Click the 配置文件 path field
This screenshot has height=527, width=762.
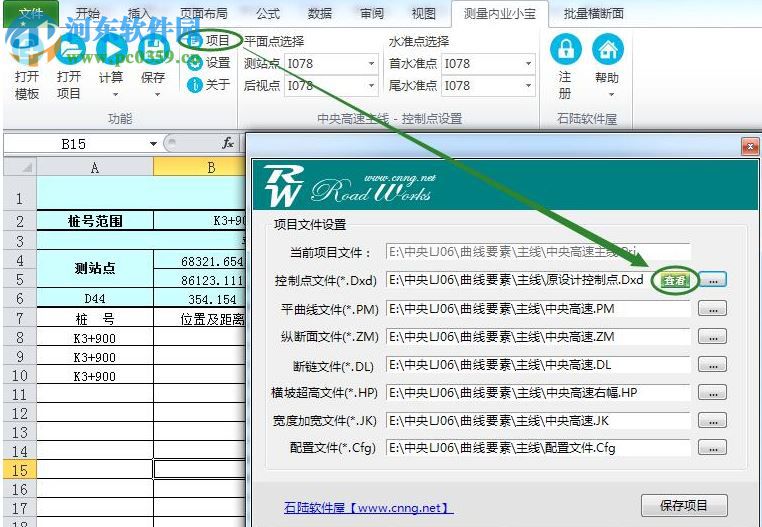point(538,448)
